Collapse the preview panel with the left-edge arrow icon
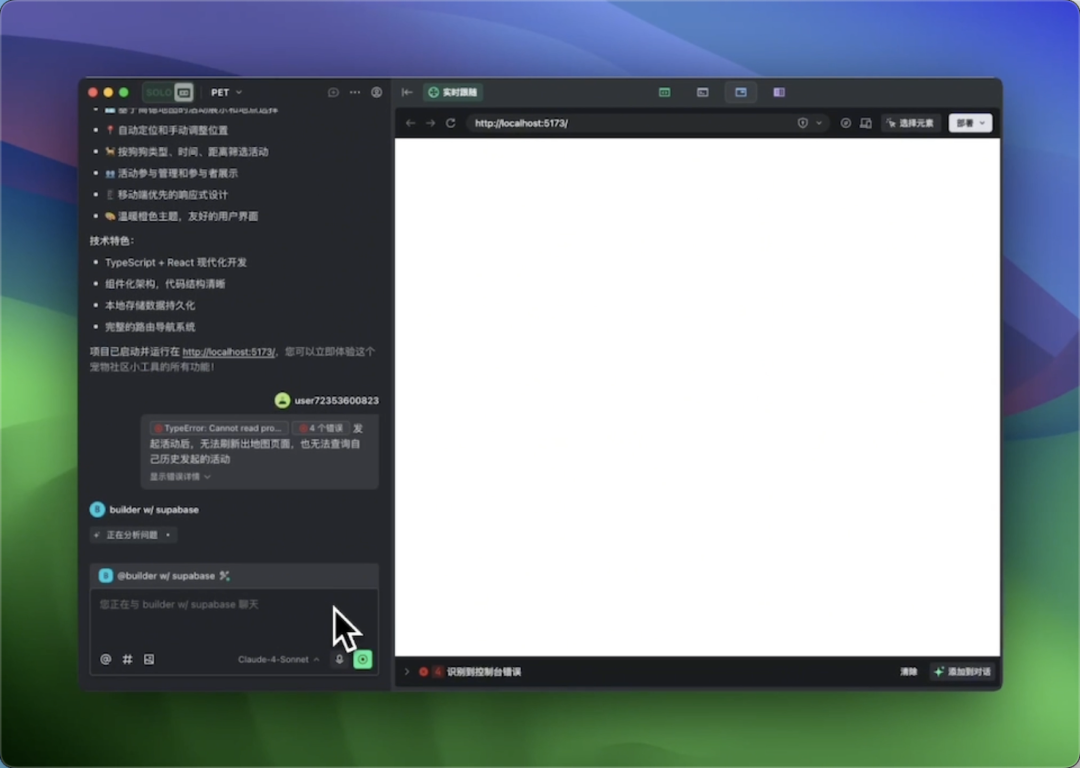 407,92
